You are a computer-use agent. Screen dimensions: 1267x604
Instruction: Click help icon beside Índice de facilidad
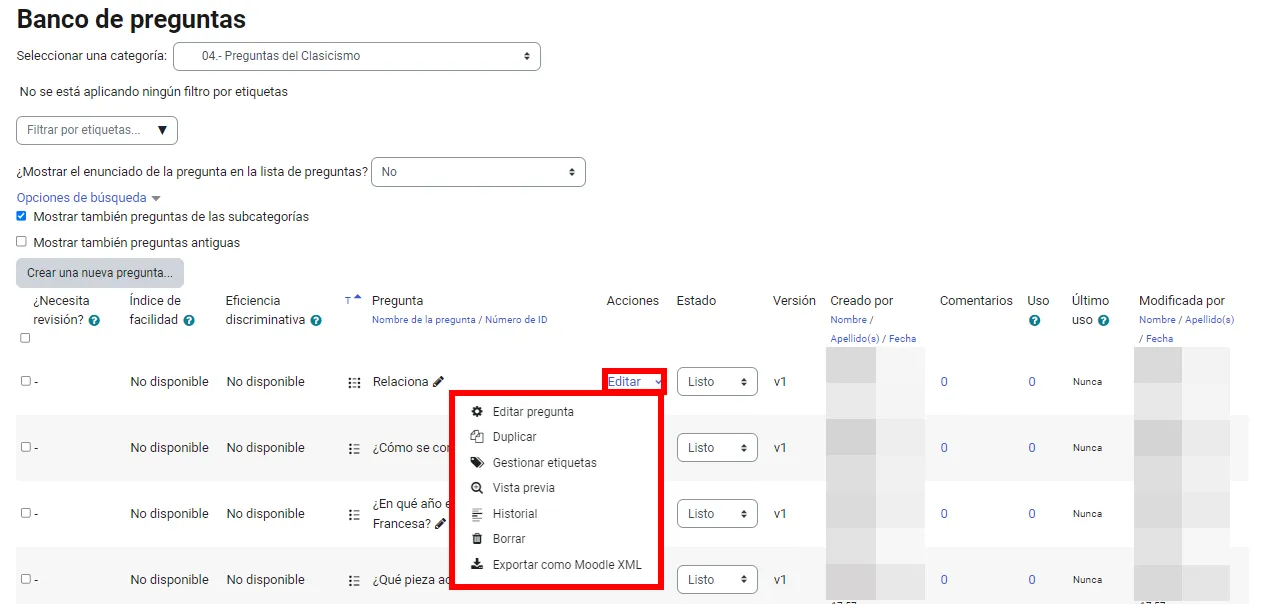pyautogui.click(x=187, y=321)
